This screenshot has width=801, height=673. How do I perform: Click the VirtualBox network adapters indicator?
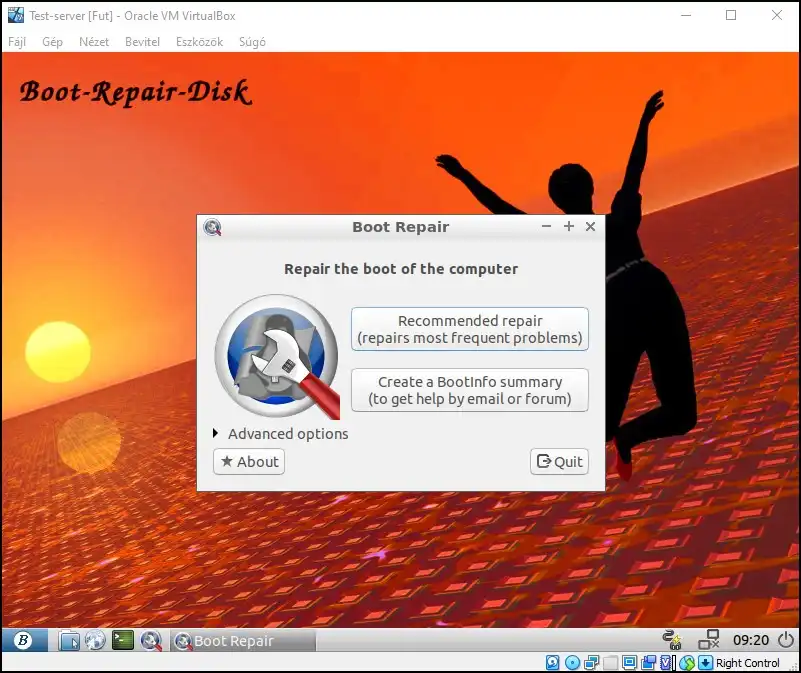pyautogui.click(x=592, y=663)
